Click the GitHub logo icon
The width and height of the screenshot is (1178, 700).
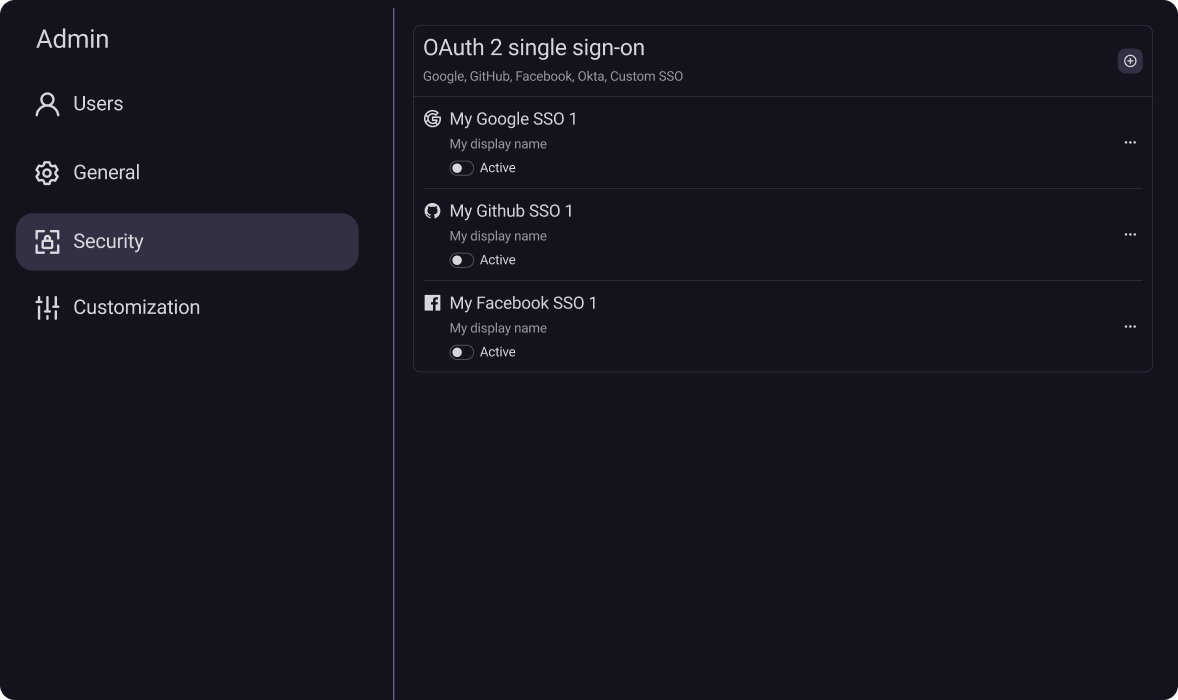tap(432, 211)
